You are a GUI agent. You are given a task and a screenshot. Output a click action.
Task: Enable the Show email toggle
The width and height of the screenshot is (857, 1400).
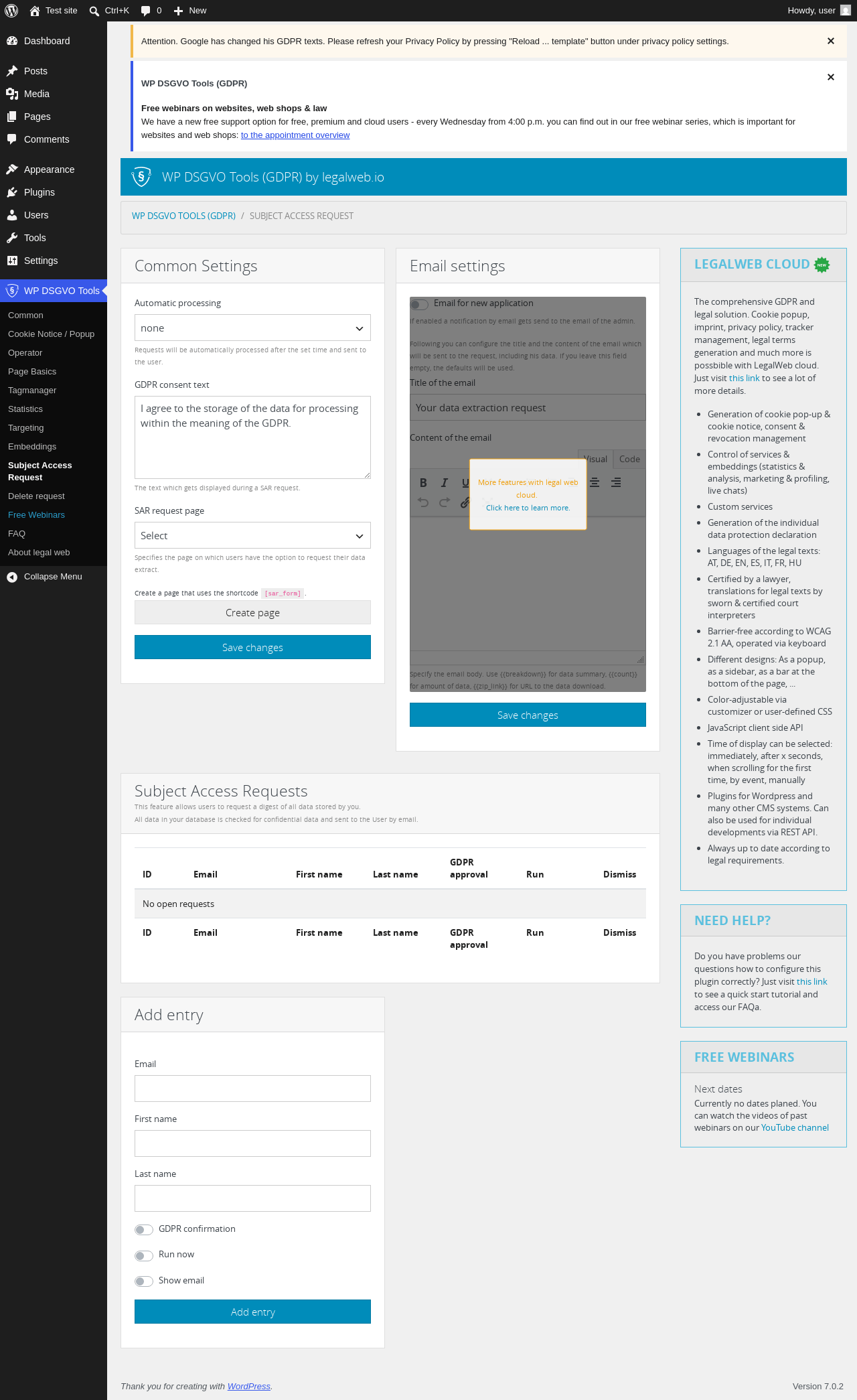[144, 1281]
